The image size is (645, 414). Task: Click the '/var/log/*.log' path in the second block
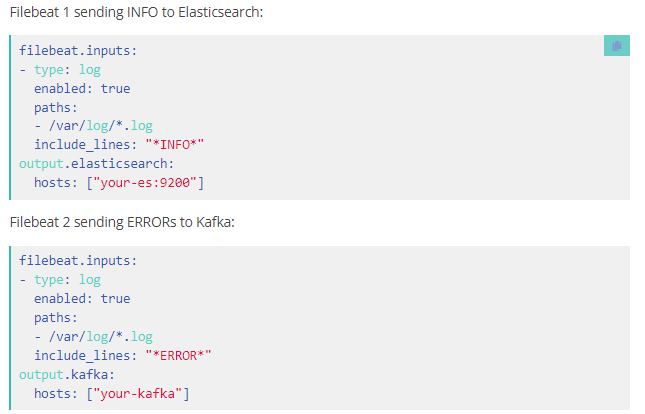101,337
